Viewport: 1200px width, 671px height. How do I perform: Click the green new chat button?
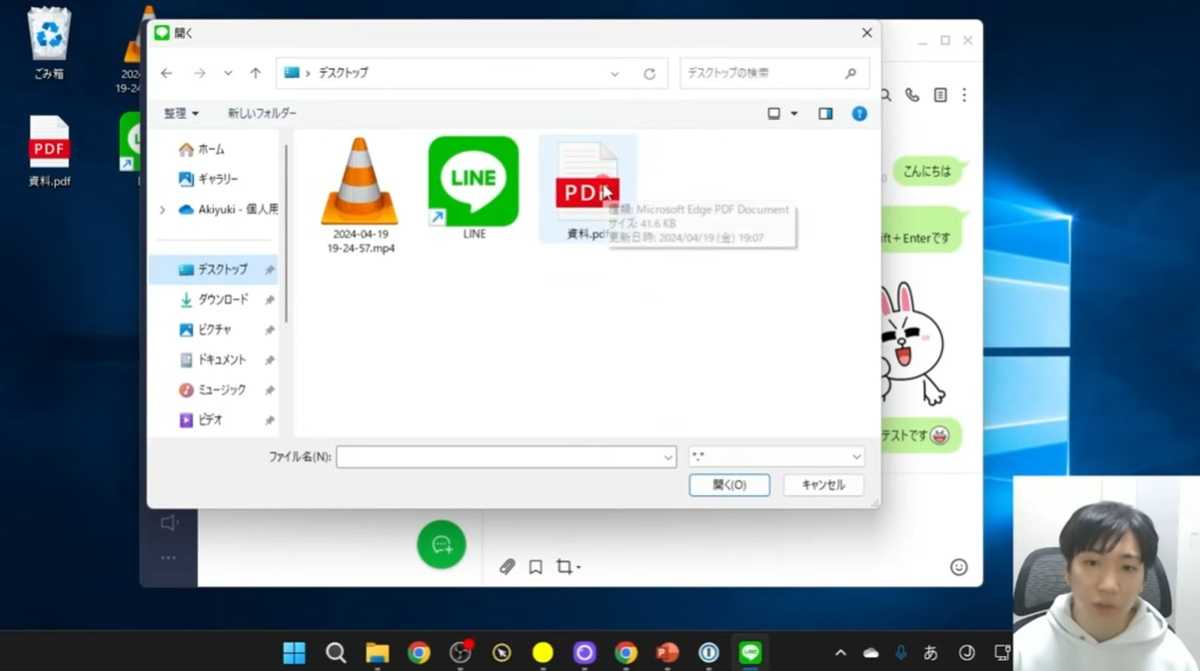[x=441, y=545]
